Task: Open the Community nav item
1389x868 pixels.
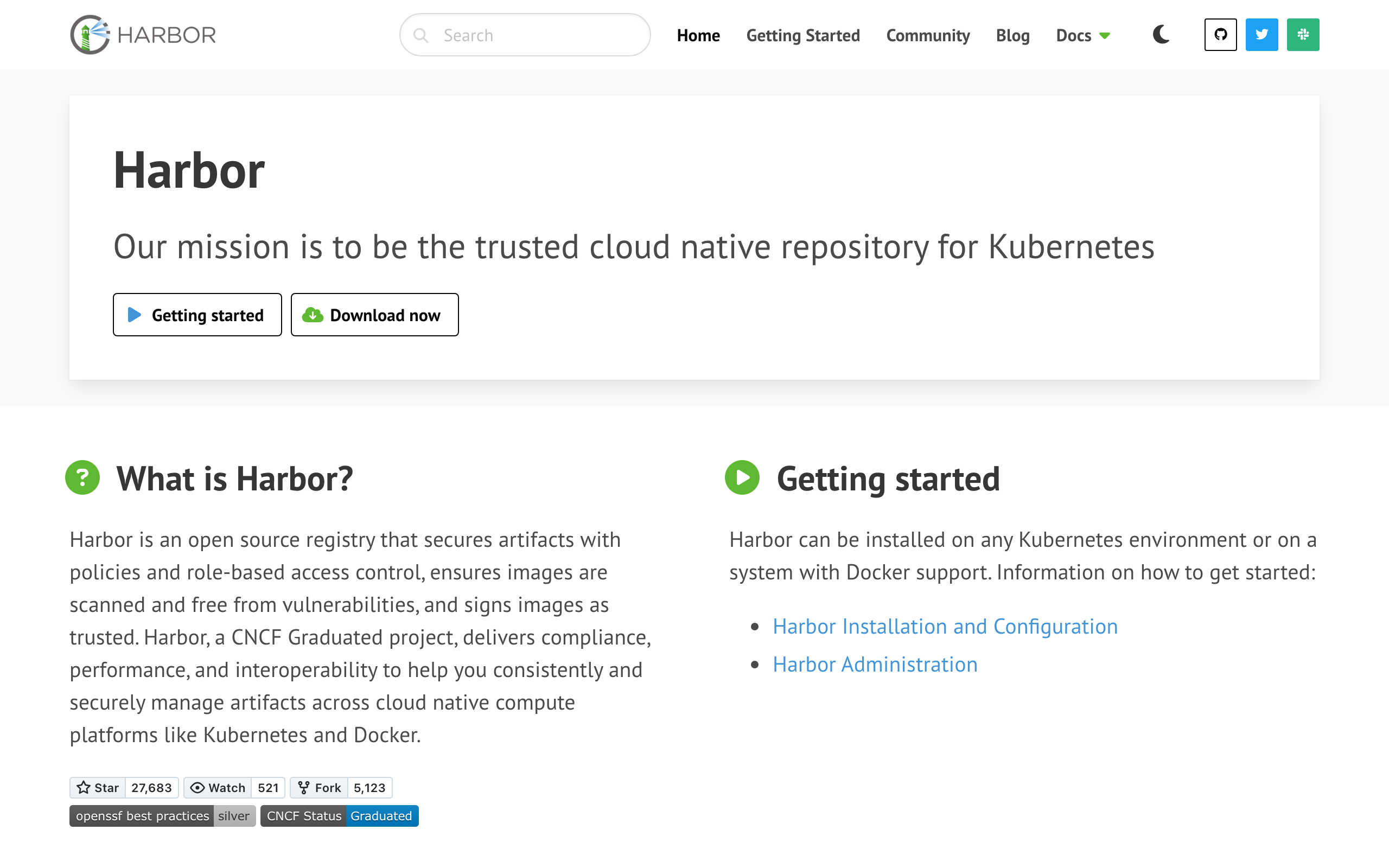Action: click(927, 36)
